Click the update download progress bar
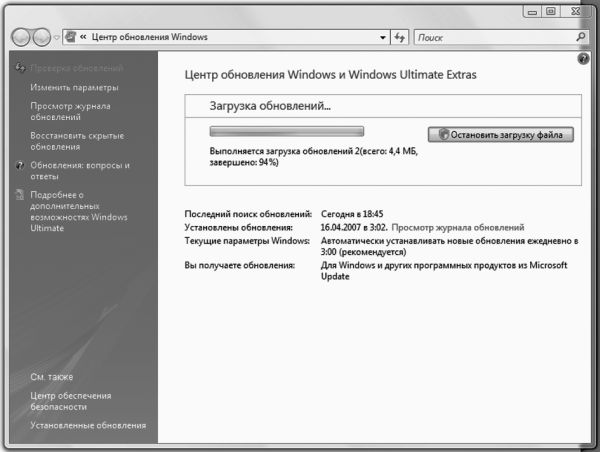The width and height of the screenshot is (600, 452). (x=286, y=131)
